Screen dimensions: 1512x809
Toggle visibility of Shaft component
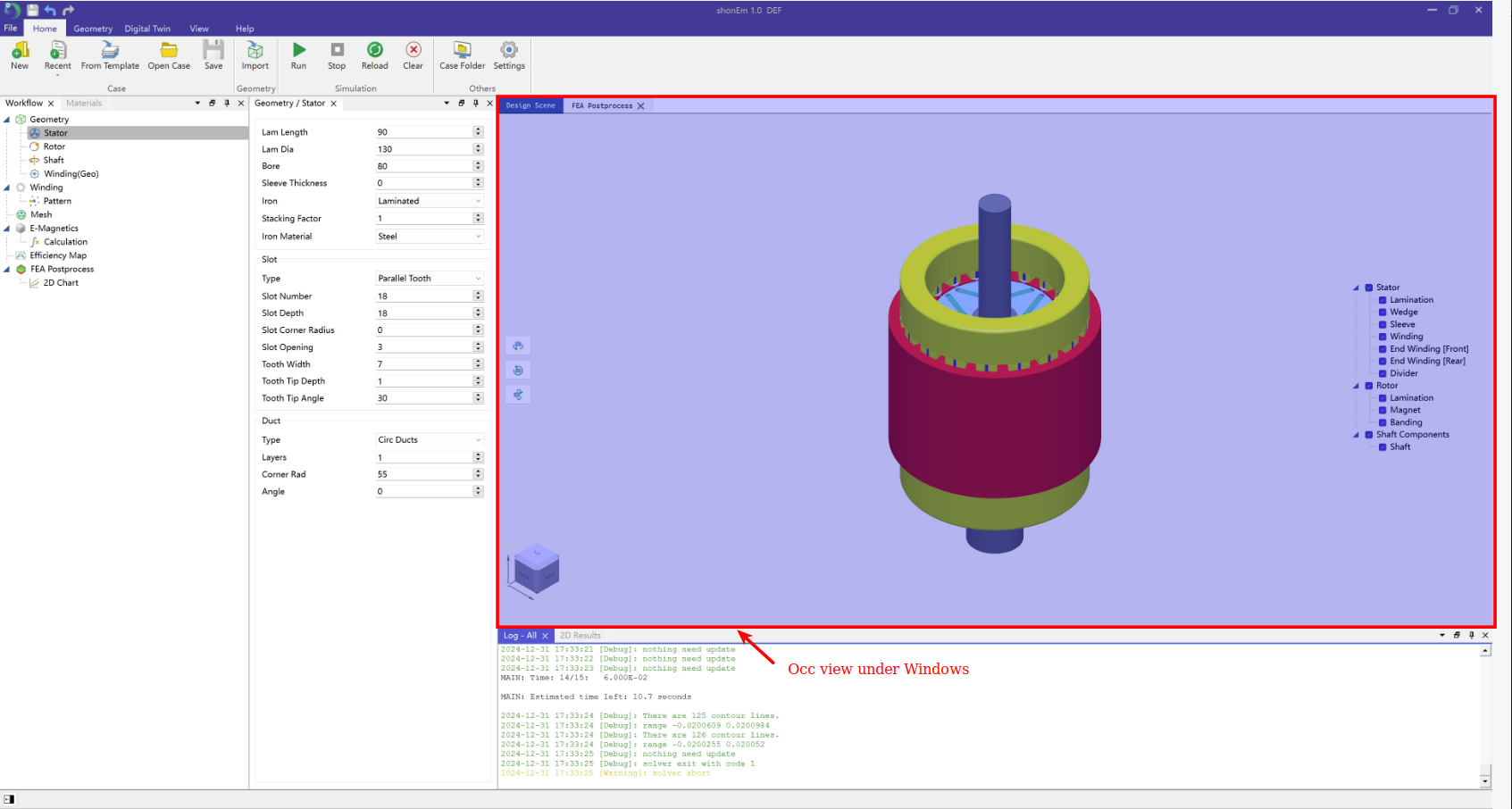coord(1383,447)
